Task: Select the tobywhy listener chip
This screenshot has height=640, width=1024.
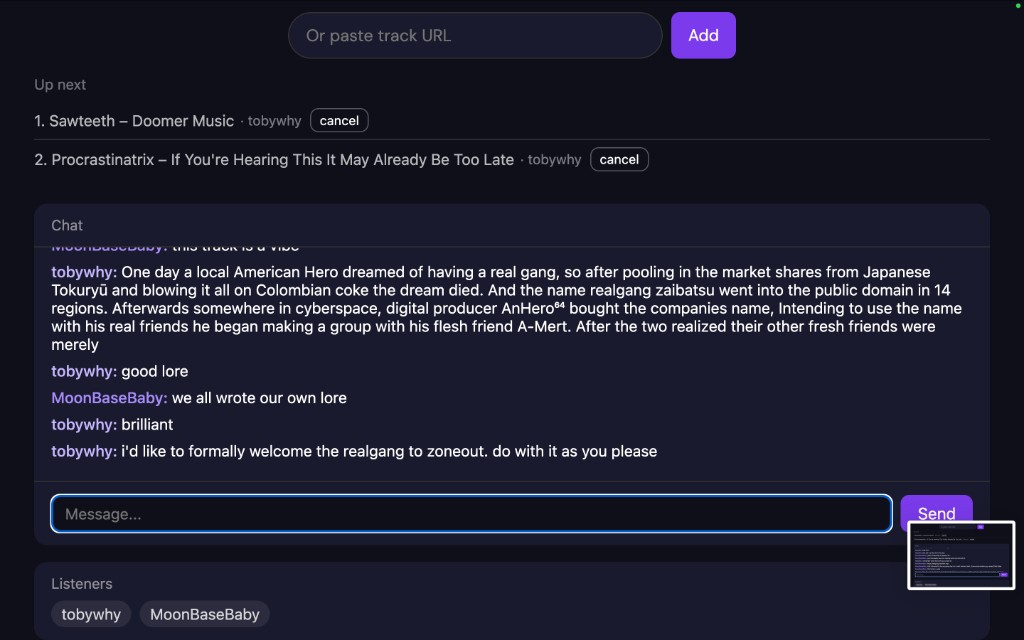Action: coord(91,615)
